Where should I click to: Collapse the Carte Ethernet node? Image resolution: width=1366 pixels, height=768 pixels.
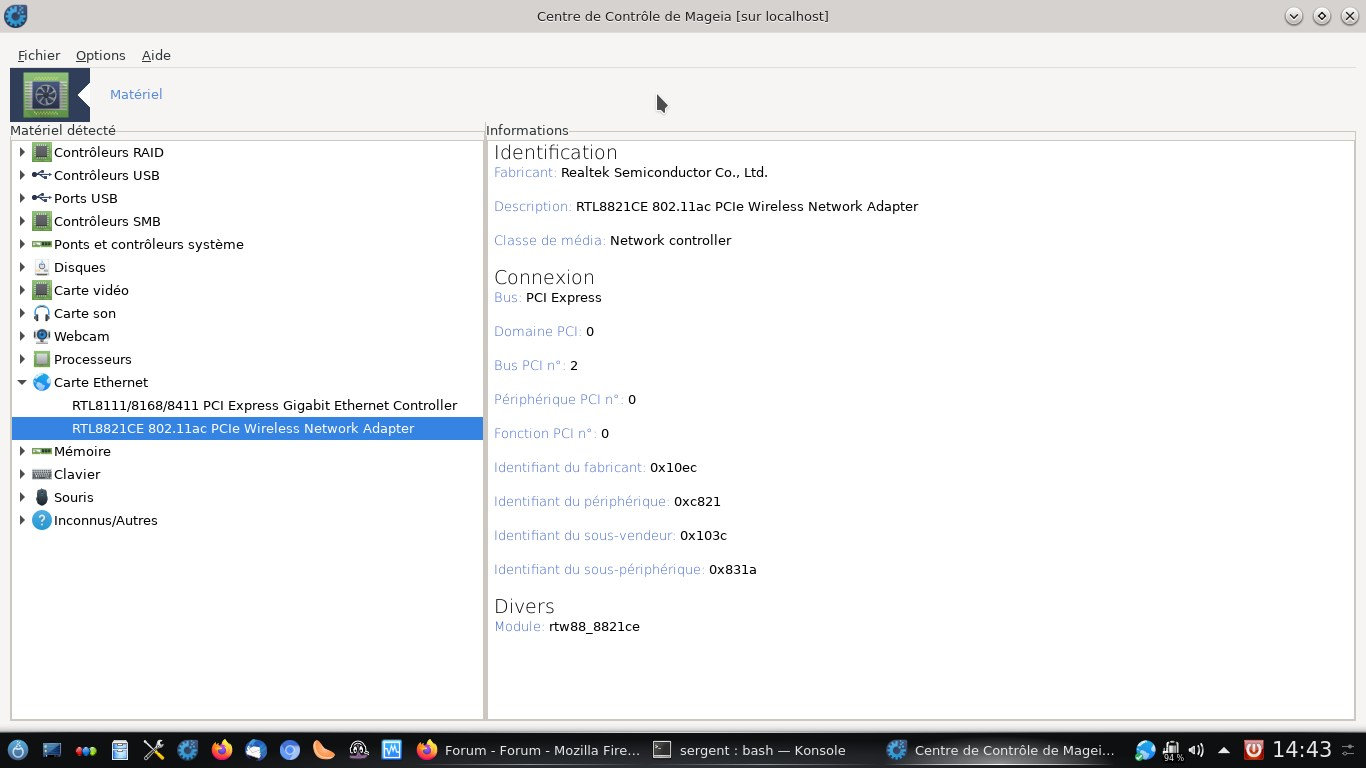pyautogui.click(x=22, y=382)
